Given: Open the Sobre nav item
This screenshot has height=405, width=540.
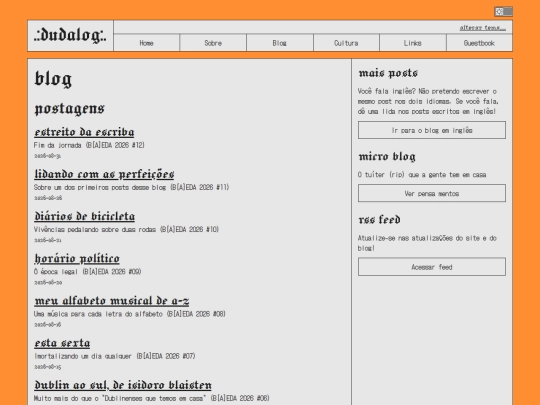Looking at the screenshot, I should click(x=213, y=43).
